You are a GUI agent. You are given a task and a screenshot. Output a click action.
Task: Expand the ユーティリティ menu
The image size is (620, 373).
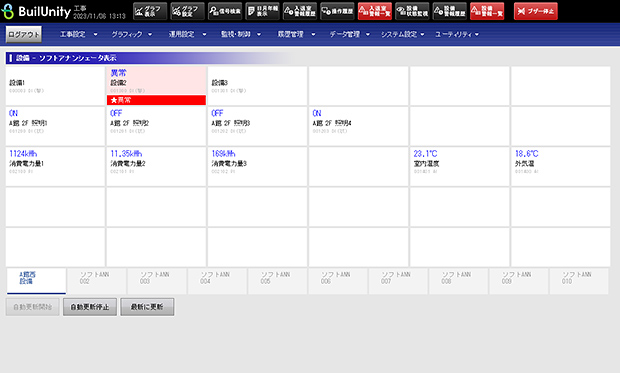[x=457, y=34]
